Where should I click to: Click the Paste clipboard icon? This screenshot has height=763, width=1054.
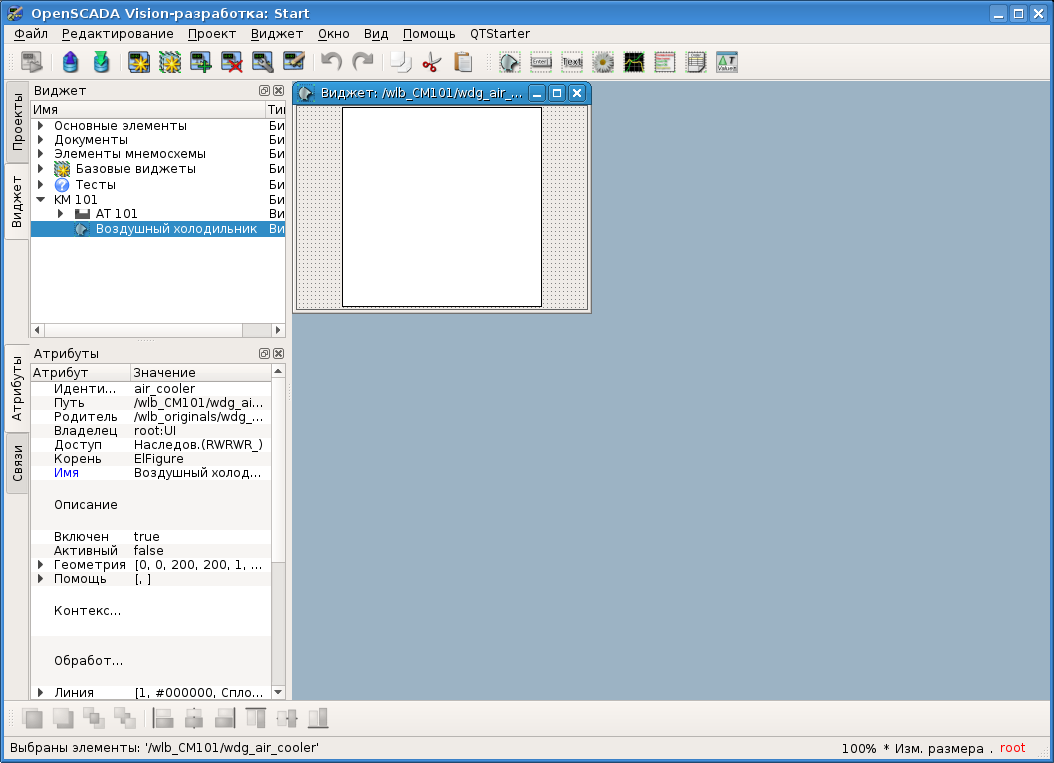pos(463,62)
